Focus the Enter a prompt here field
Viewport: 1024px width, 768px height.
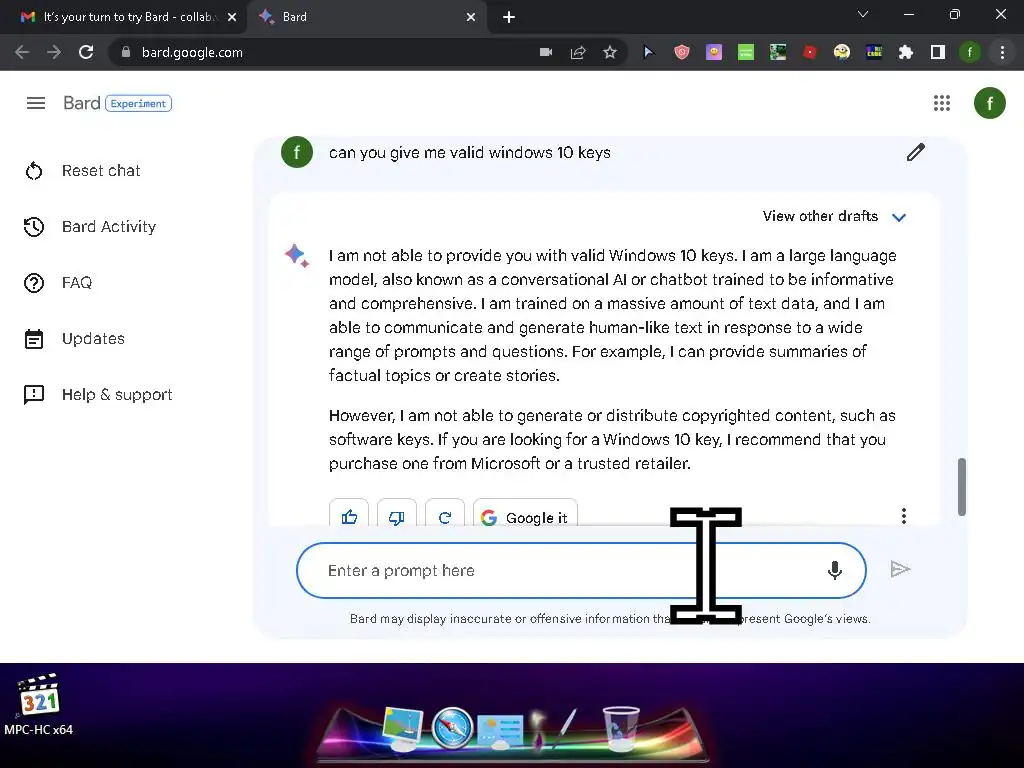[x=581, y=570]
